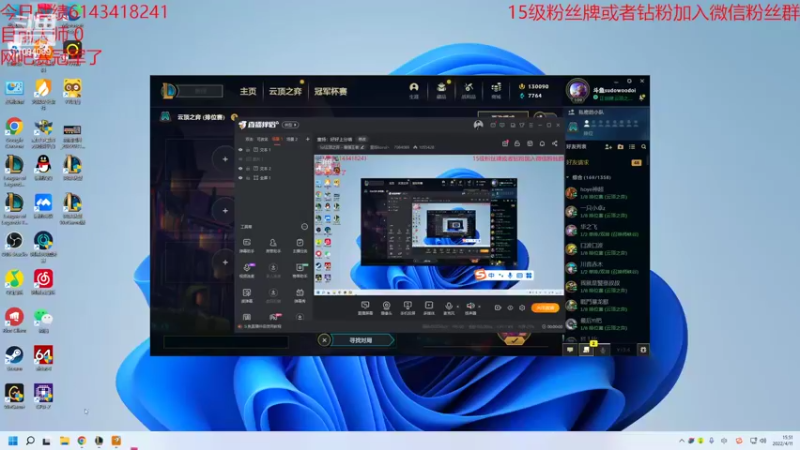Screen dimensions: 800x450
Task: Open the toolbox clipboard icon tool
Action: pyautogui.click(x=299, y=245)
